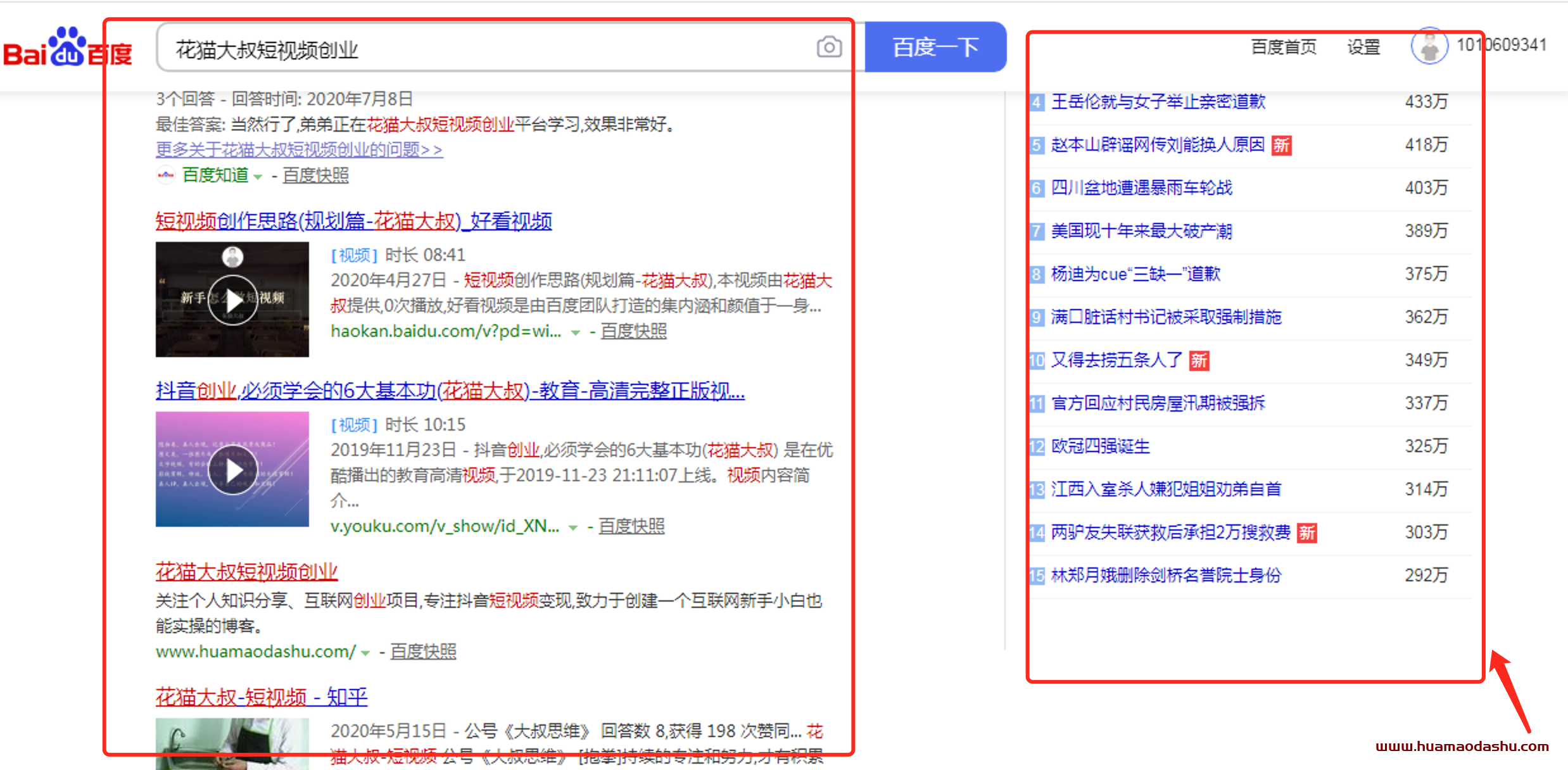Open 花猫大叔-短视频 - 知乎 result title
This screenshot has width=1568, height=770.
click(262, 697)
